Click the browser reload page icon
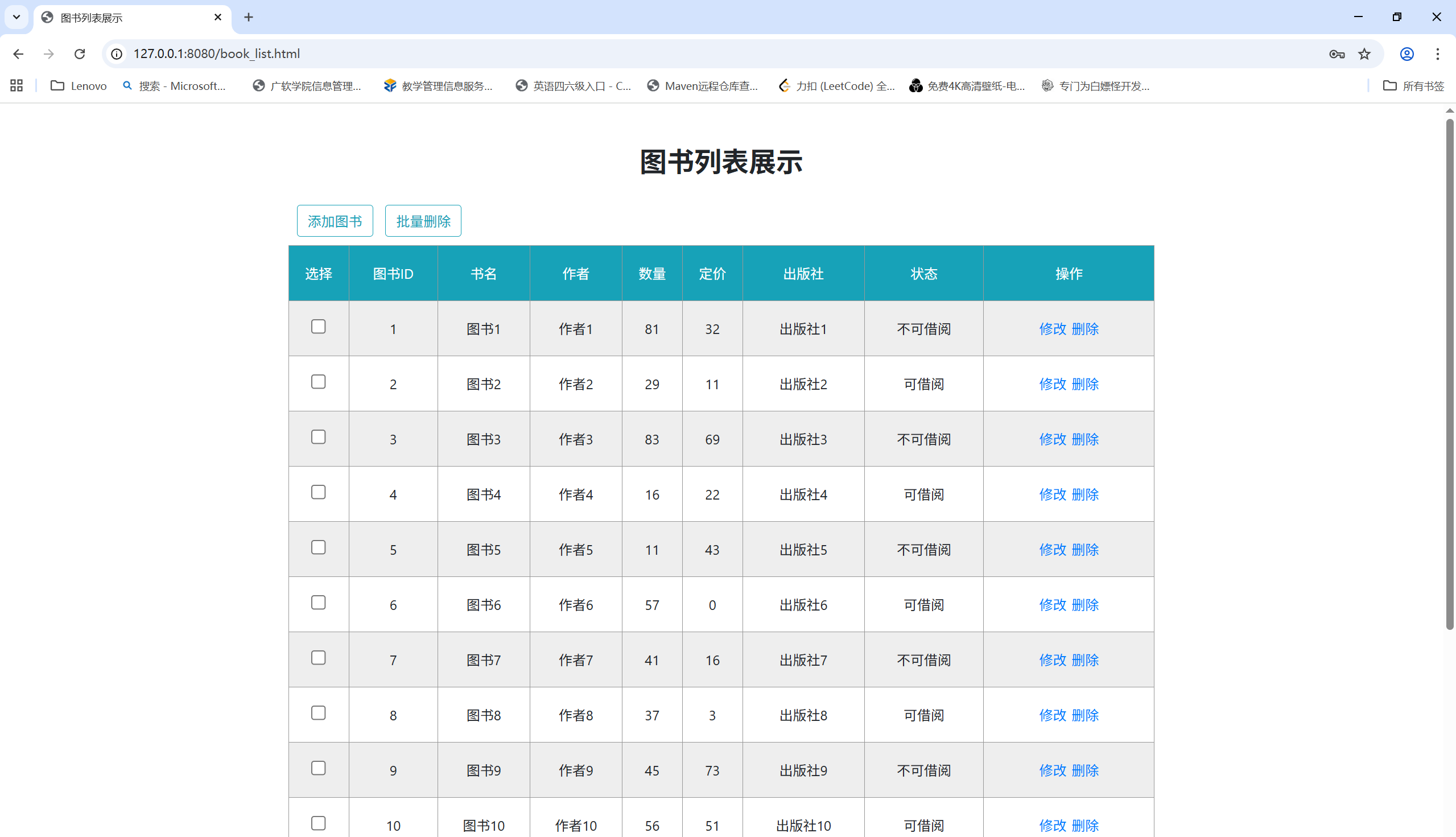This screenshot has width=1456, height=837. [x=79, y=53]
